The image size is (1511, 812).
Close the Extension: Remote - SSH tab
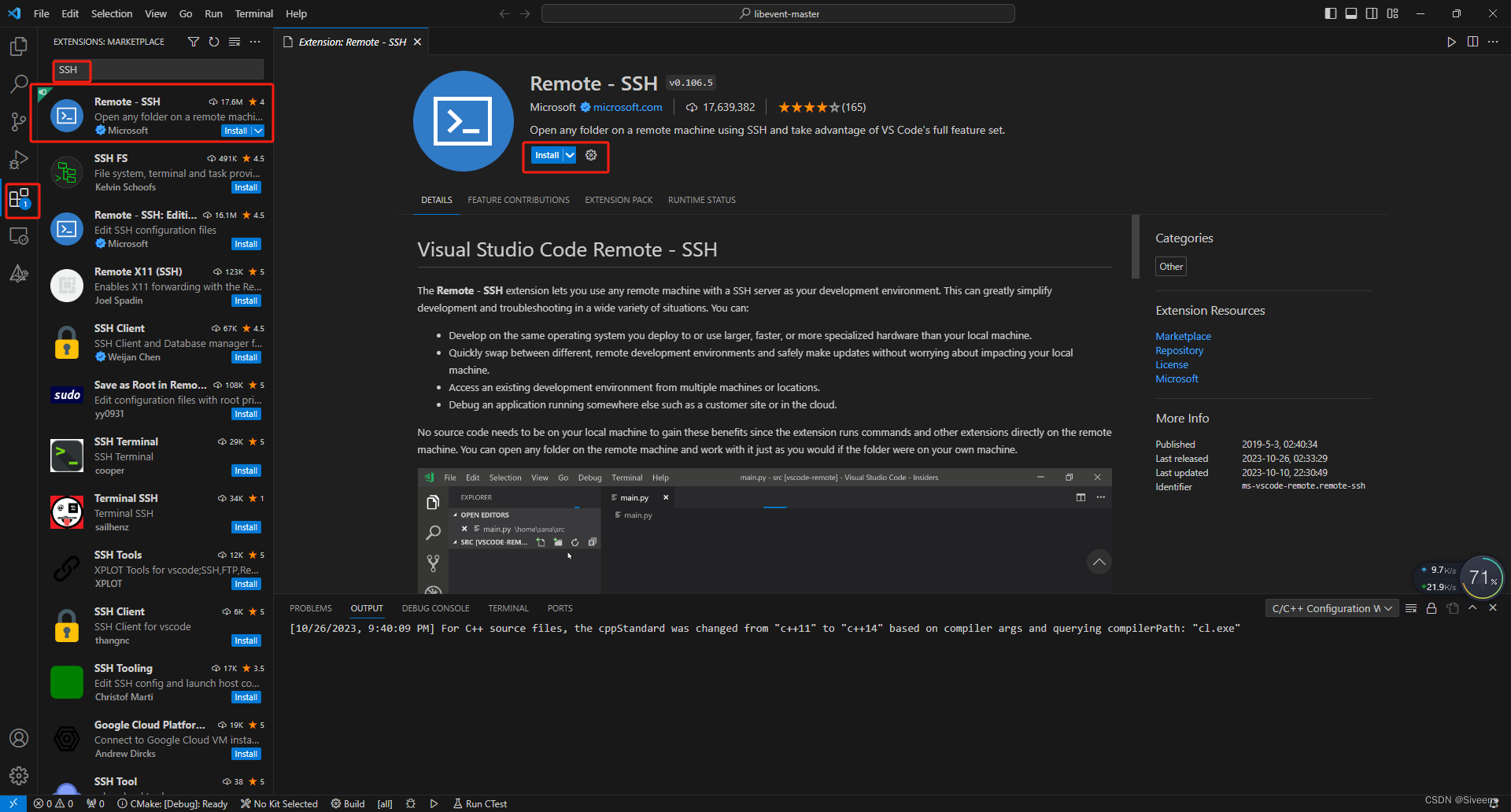(418, 42)
